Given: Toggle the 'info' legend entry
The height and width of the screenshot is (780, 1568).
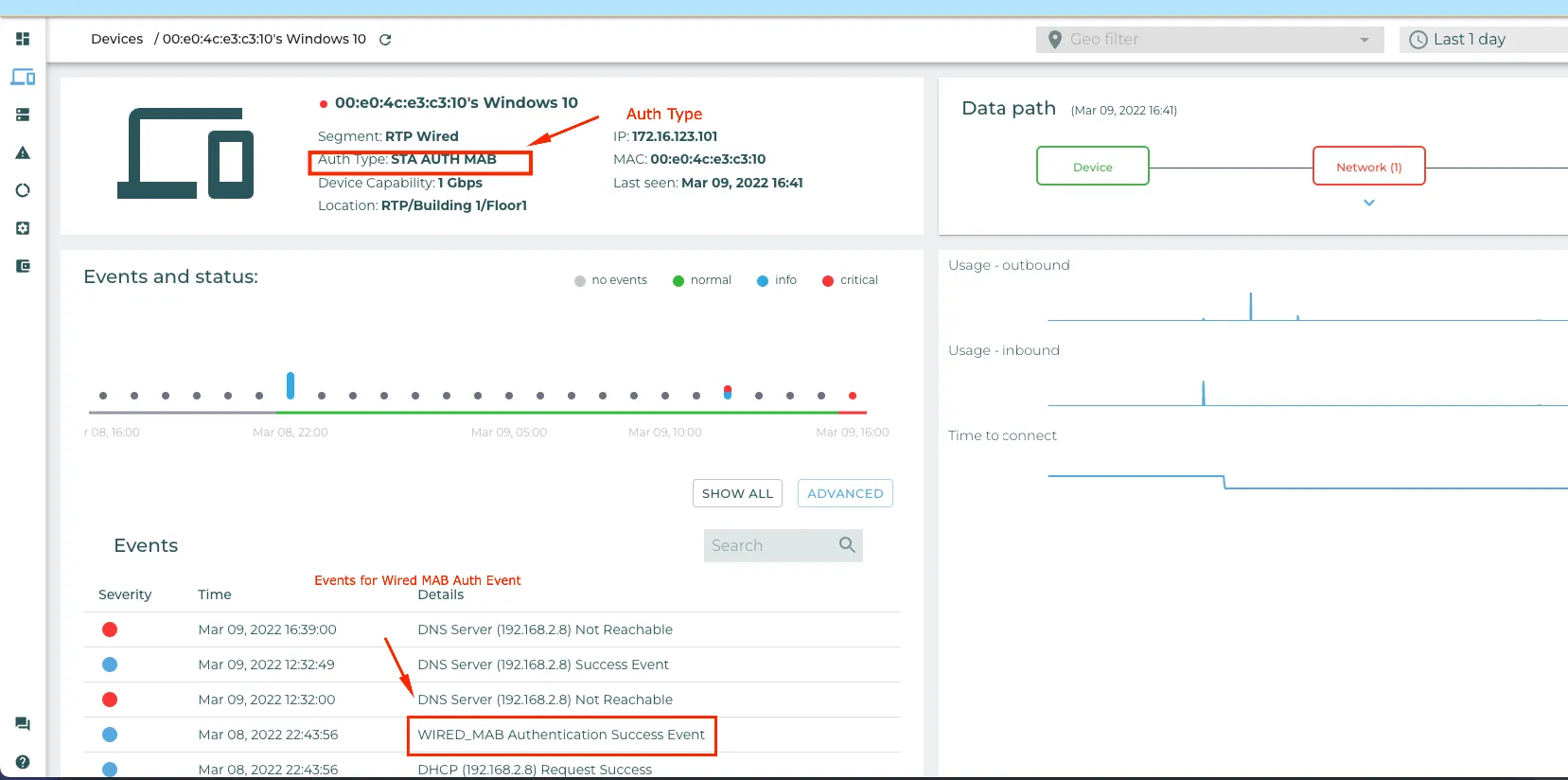Looking at the screenshot, I should pos(777,280).
